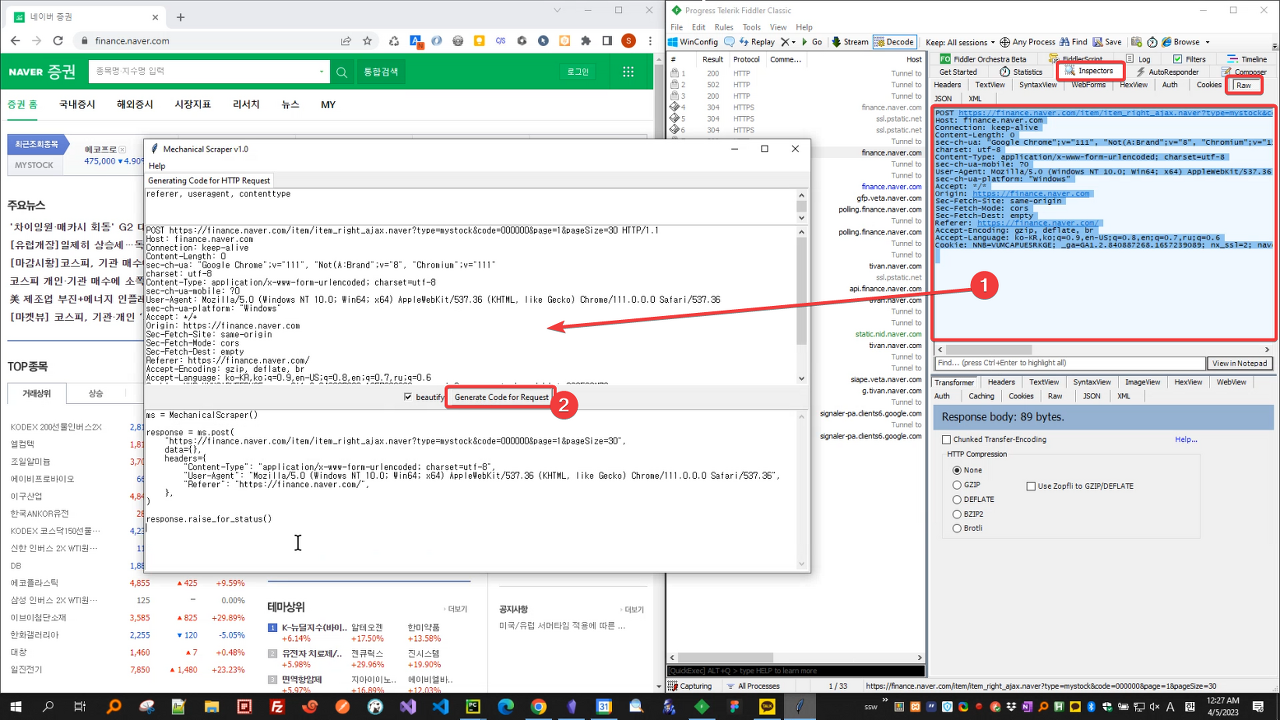Open Visual Studio Code from taskbar
This screenshot has height=720, width=1280.
click(440, 706)
